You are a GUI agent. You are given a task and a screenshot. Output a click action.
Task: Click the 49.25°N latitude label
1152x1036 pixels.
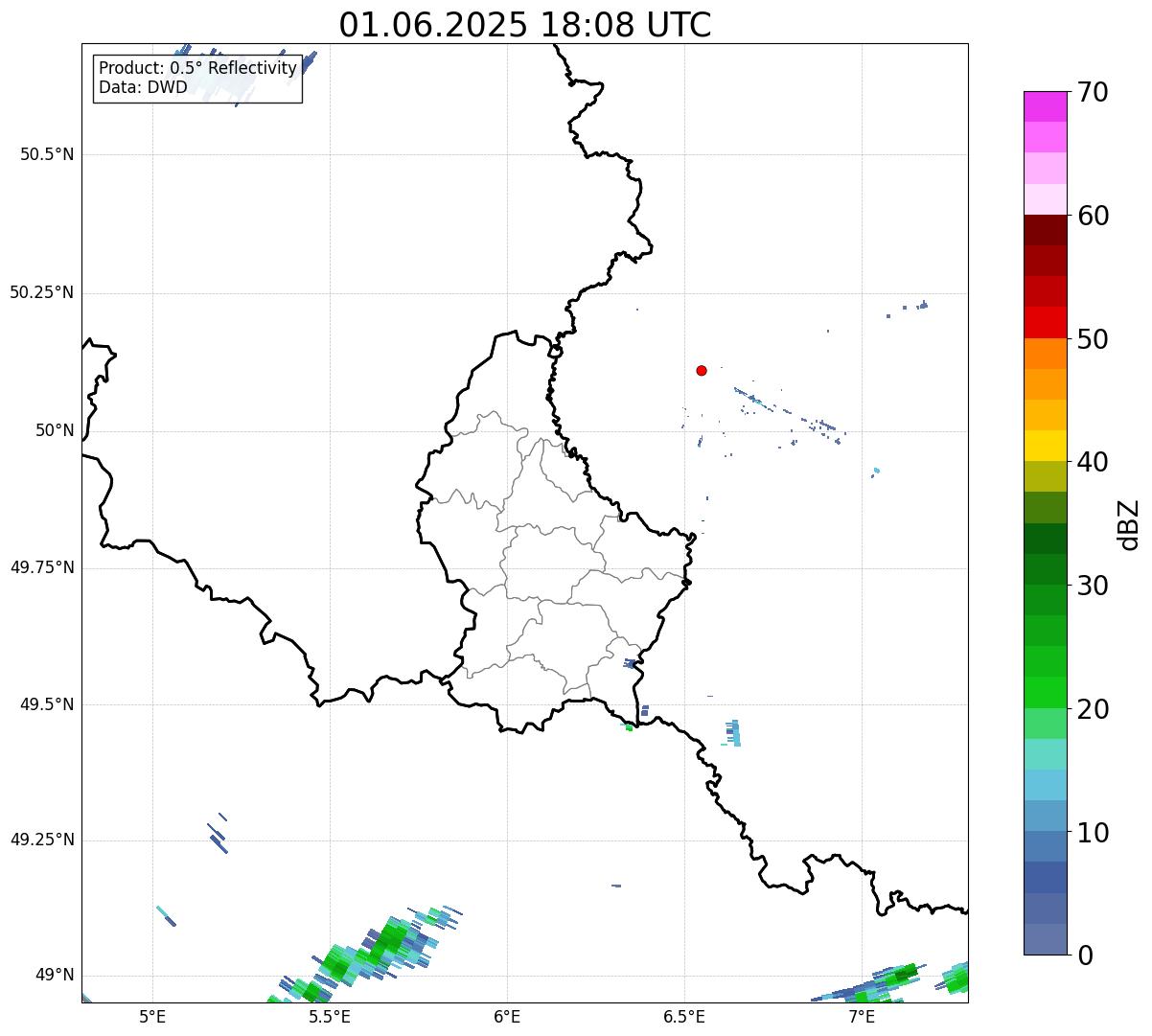[42, 840]
